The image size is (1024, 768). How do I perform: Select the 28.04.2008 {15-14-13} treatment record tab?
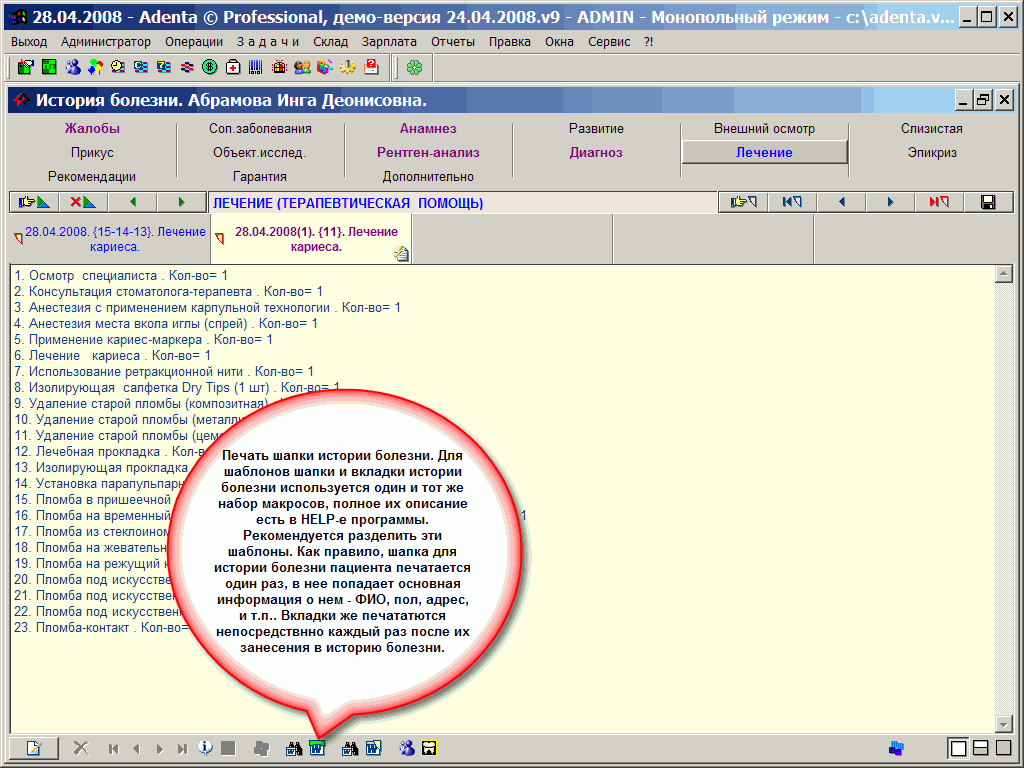click(110, 238)
